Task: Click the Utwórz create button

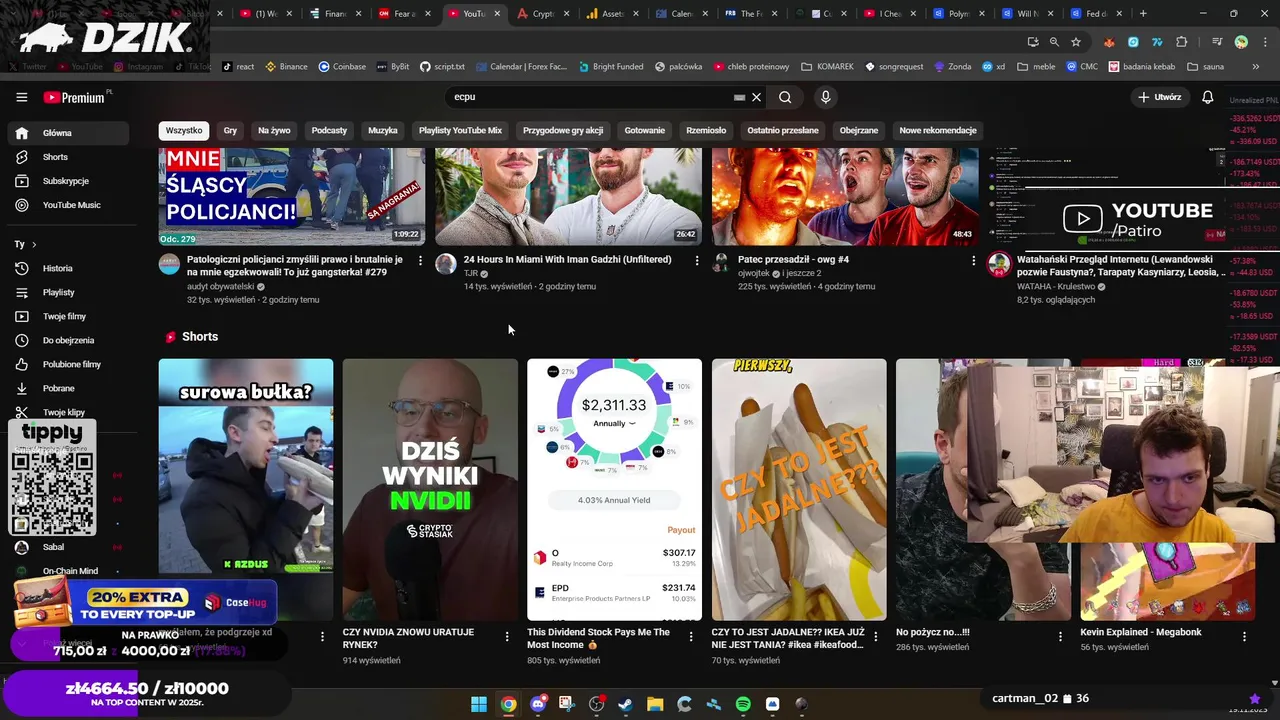Action: pyautogui.click(x=1159, y=97)
